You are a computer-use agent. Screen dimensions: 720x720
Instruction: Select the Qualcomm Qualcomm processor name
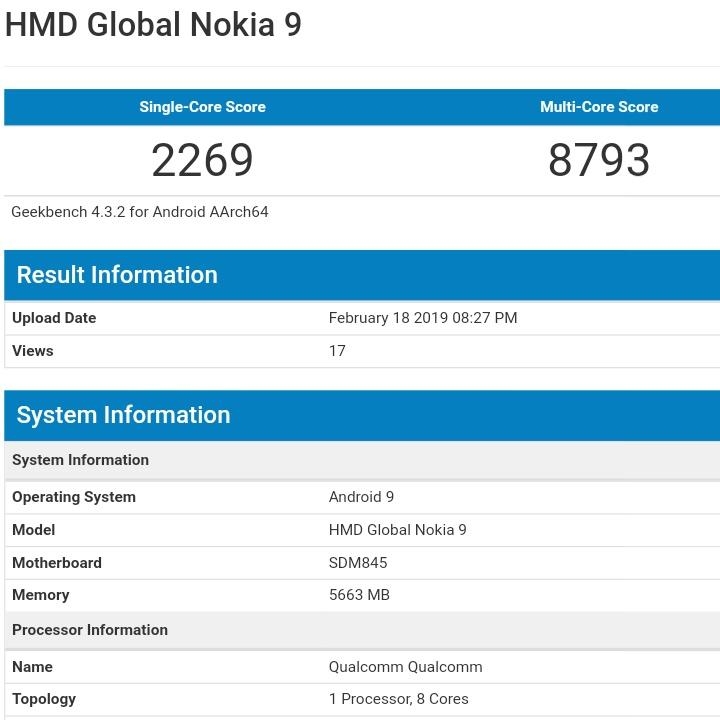click(405, 667)
